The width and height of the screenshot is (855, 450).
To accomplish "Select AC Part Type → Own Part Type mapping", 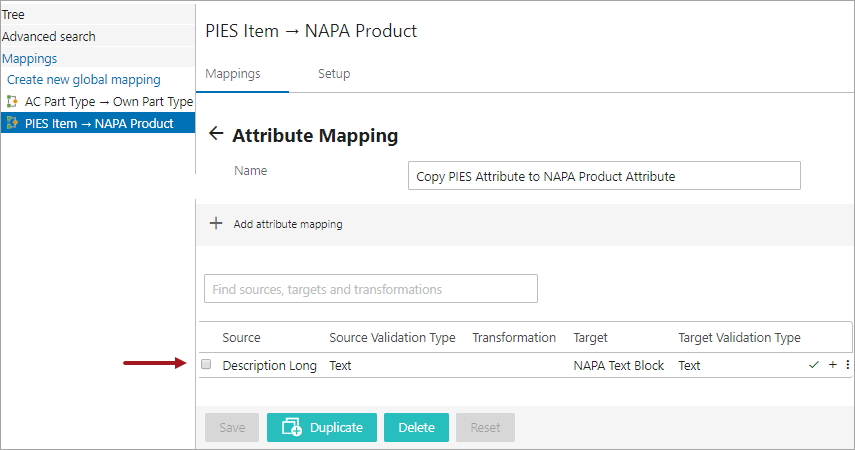I will coord(109,101).
